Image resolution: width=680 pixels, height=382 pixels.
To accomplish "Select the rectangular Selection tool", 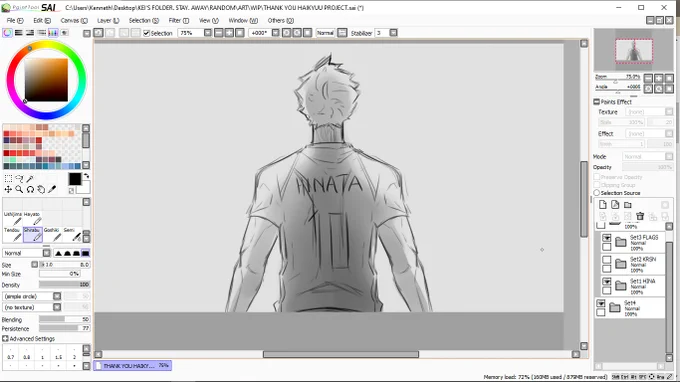I will click(8, 179).
